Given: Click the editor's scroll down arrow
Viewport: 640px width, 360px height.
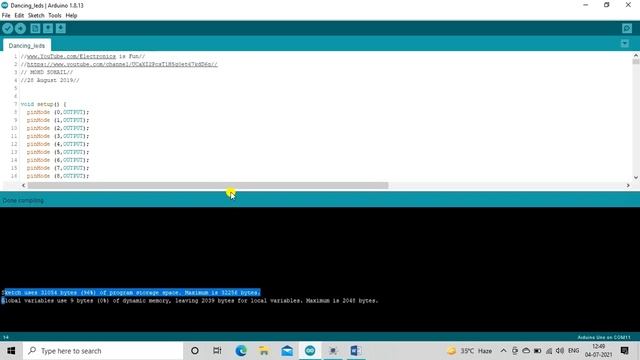Looking at the screenshot, I should (636, 178).
